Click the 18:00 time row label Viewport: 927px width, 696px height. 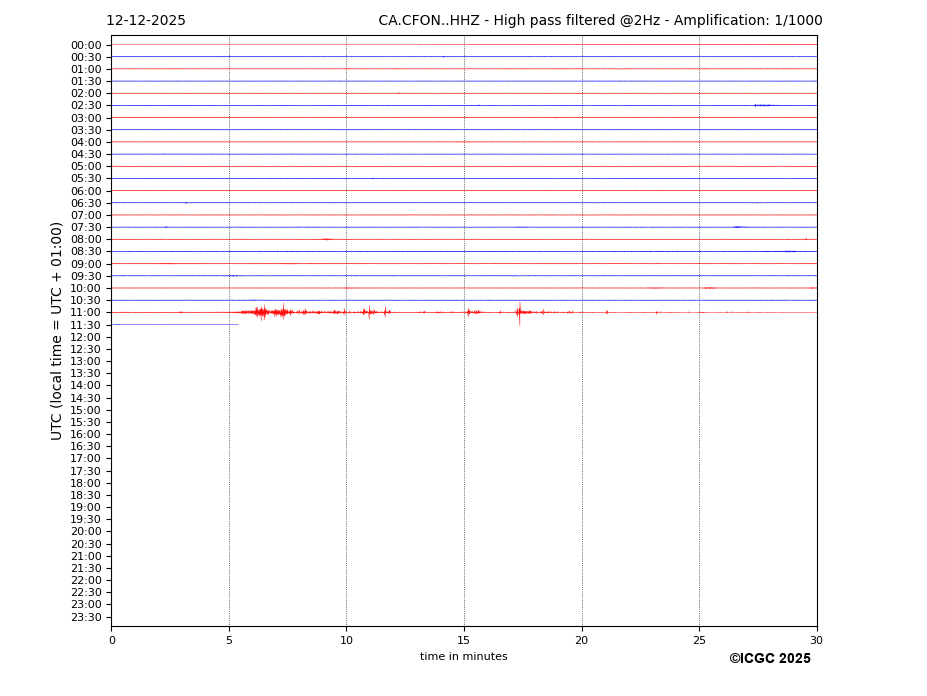pyautogui.click(x=86, y=483)
